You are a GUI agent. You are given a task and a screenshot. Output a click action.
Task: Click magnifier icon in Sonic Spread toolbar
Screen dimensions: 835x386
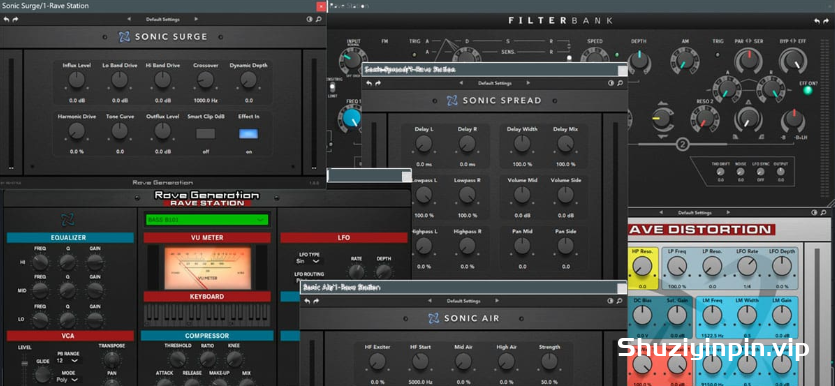(620, 83)
